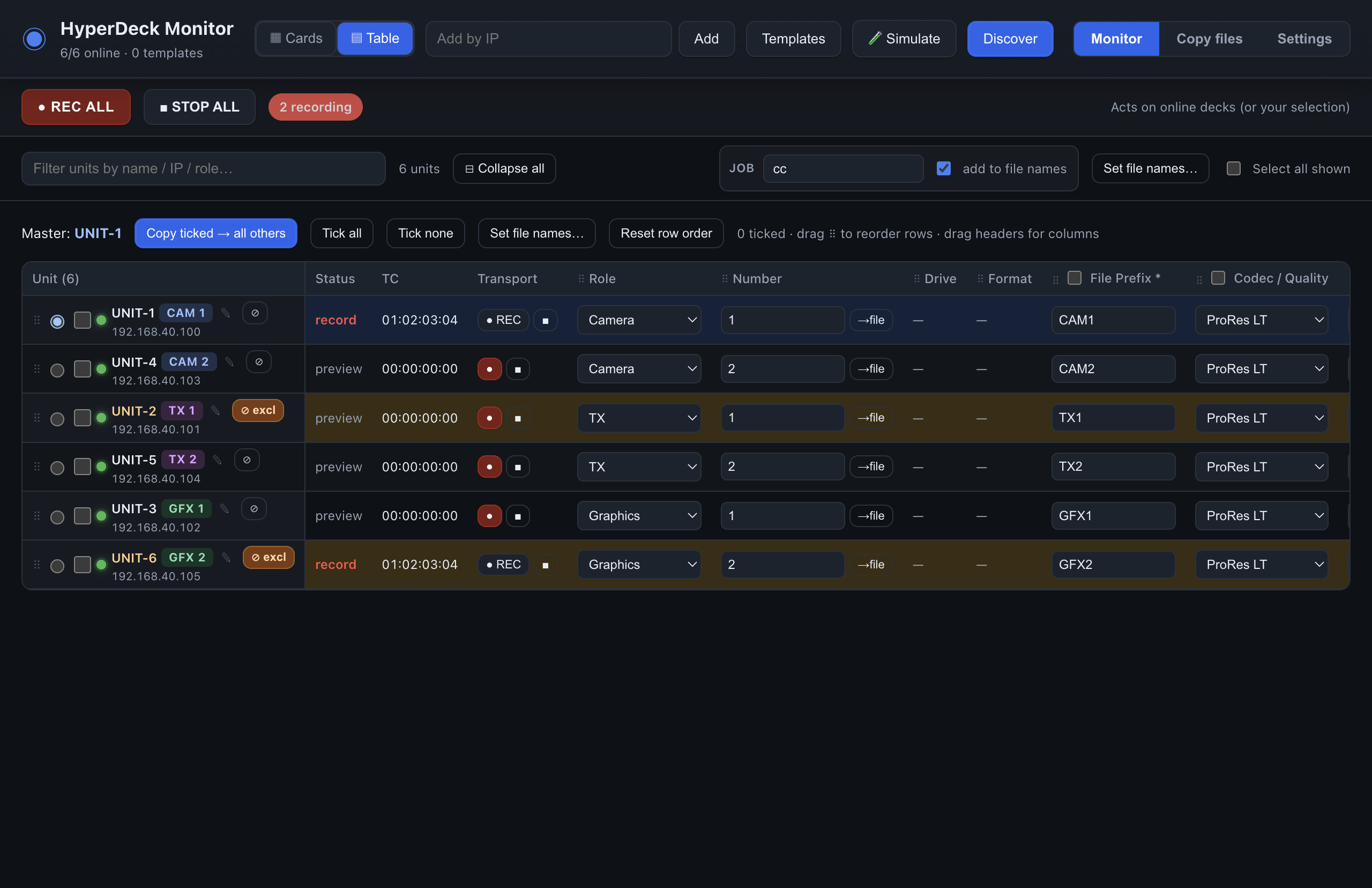Stop transport on UNIT-2 row
The width and height of the screenshot is (1372, 888).
click(518, 418)
